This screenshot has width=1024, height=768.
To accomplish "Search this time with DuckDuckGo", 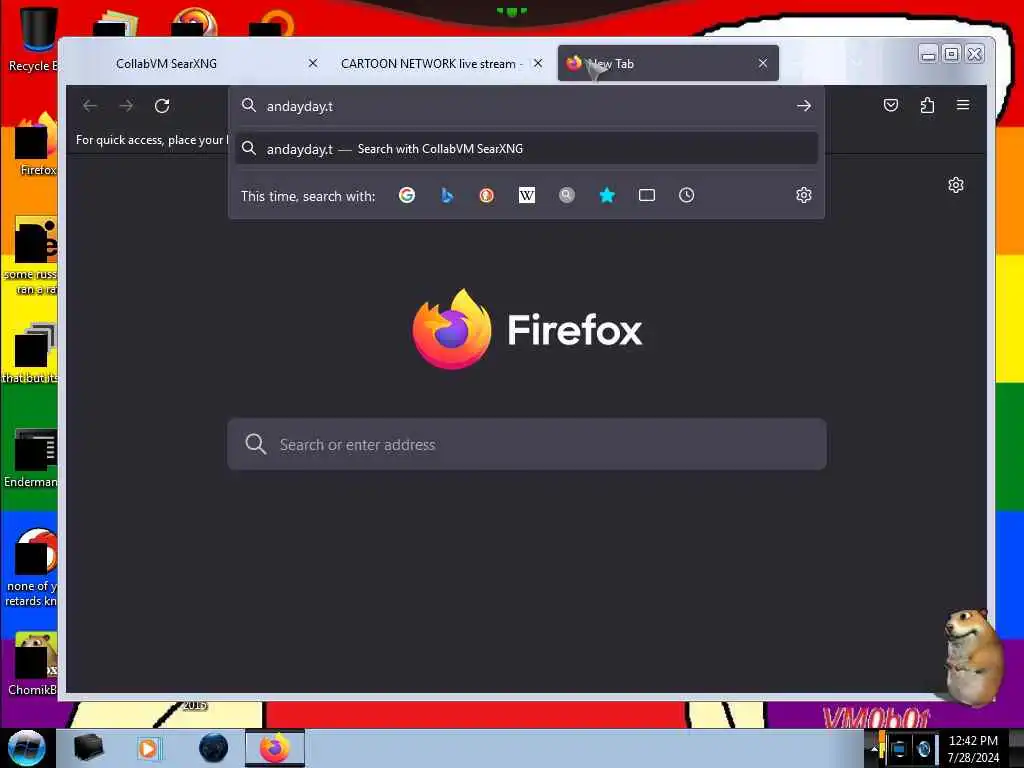I will point(487,195).
